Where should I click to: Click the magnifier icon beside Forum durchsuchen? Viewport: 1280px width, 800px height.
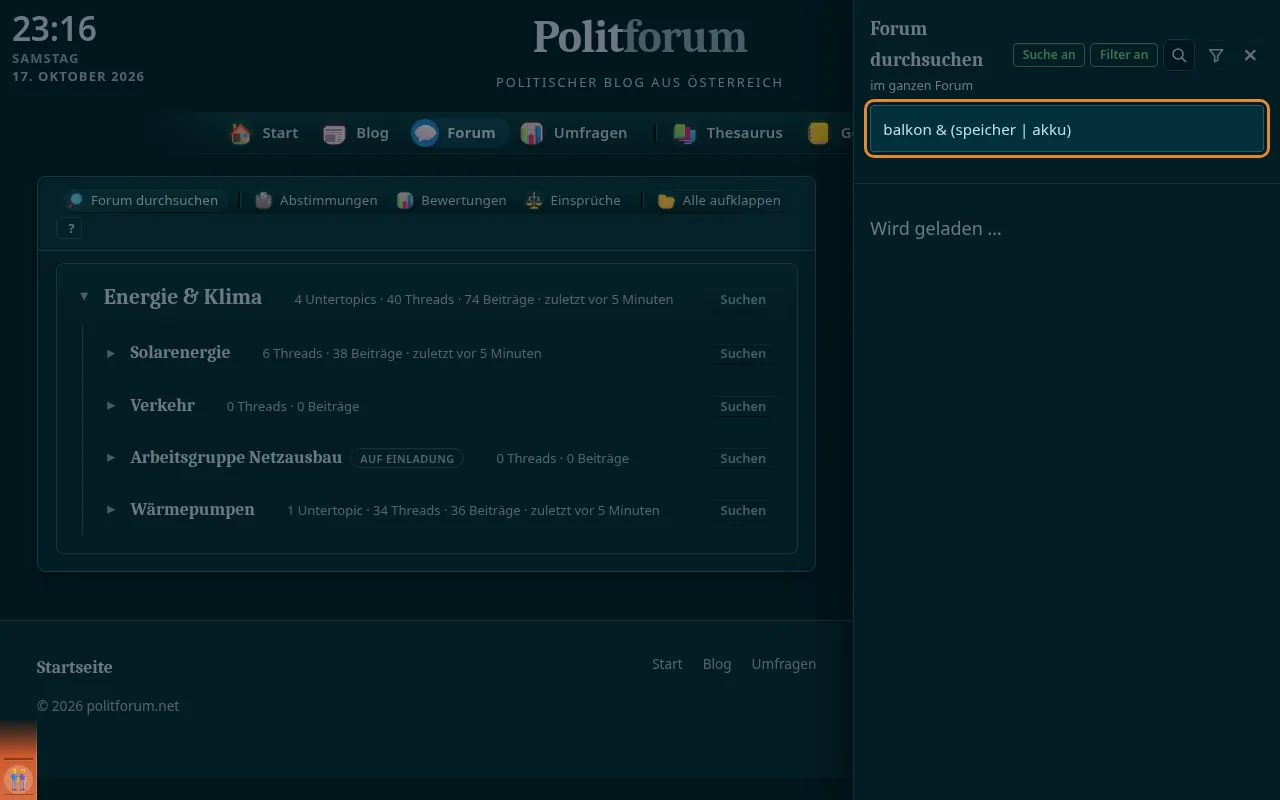[x=75, y=200]
